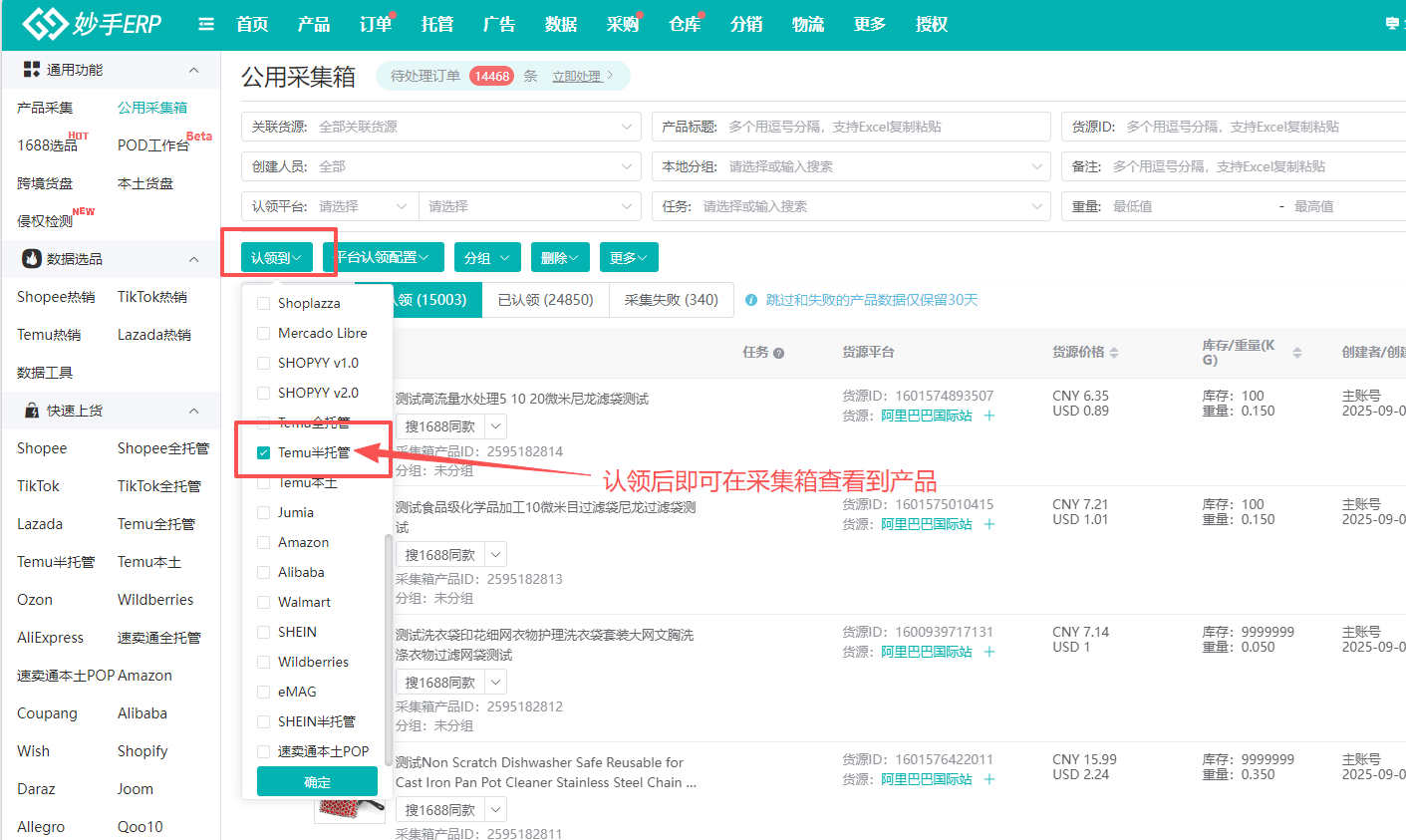Open the 授权 top menu

click(932, 24)
